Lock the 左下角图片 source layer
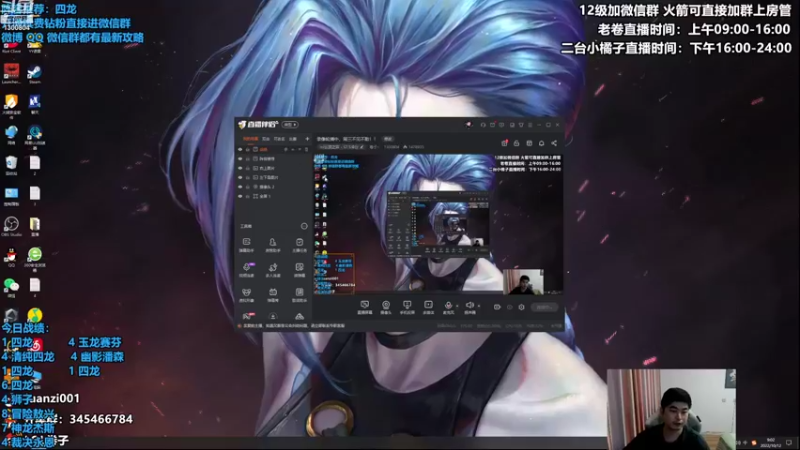Image resolution: width=800 pixels, height=450 pixels. tap(247, 178)
